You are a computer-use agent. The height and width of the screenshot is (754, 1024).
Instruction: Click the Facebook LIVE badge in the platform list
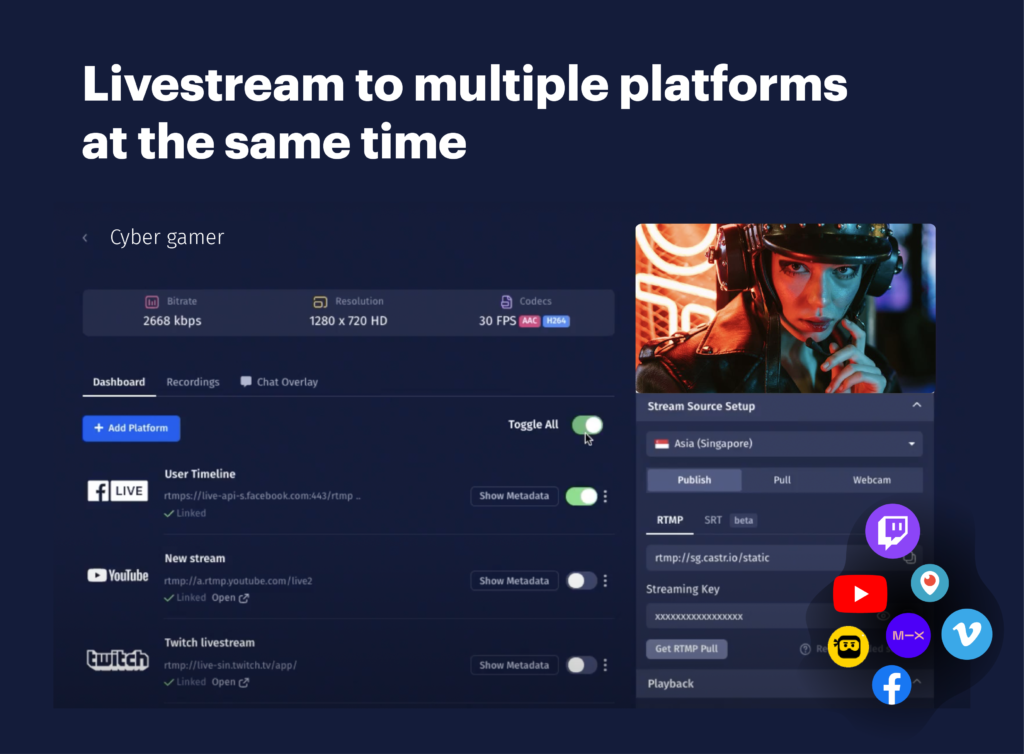click(x=117, y=490)
